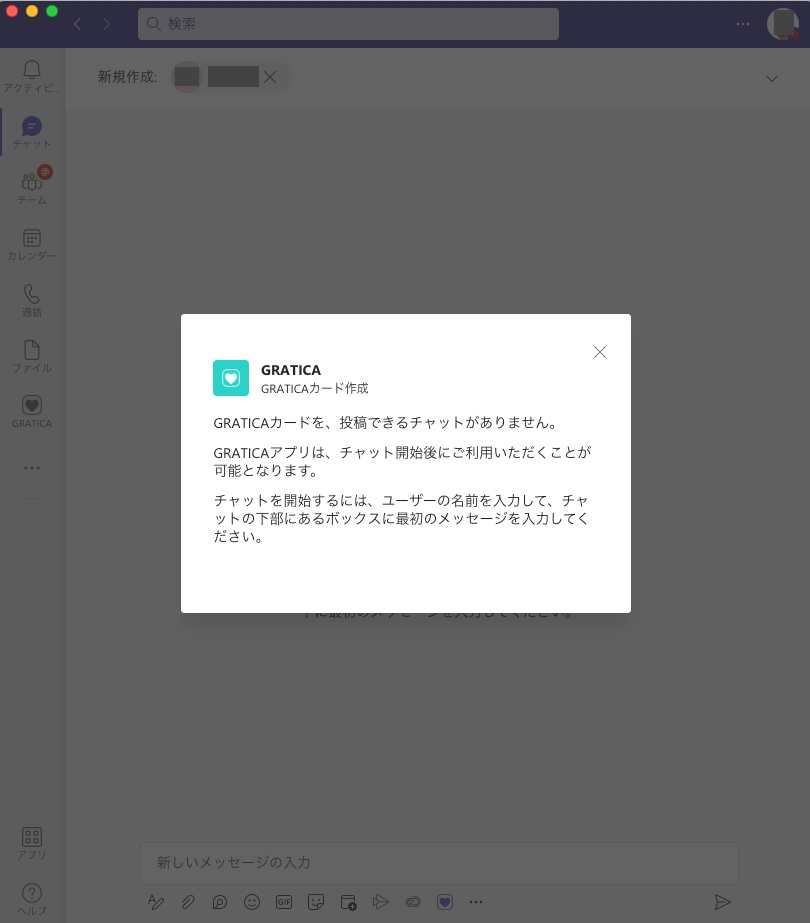Open the カレンダー (Calendar) view
The image size is (810, 923).
tap(32, 244)
